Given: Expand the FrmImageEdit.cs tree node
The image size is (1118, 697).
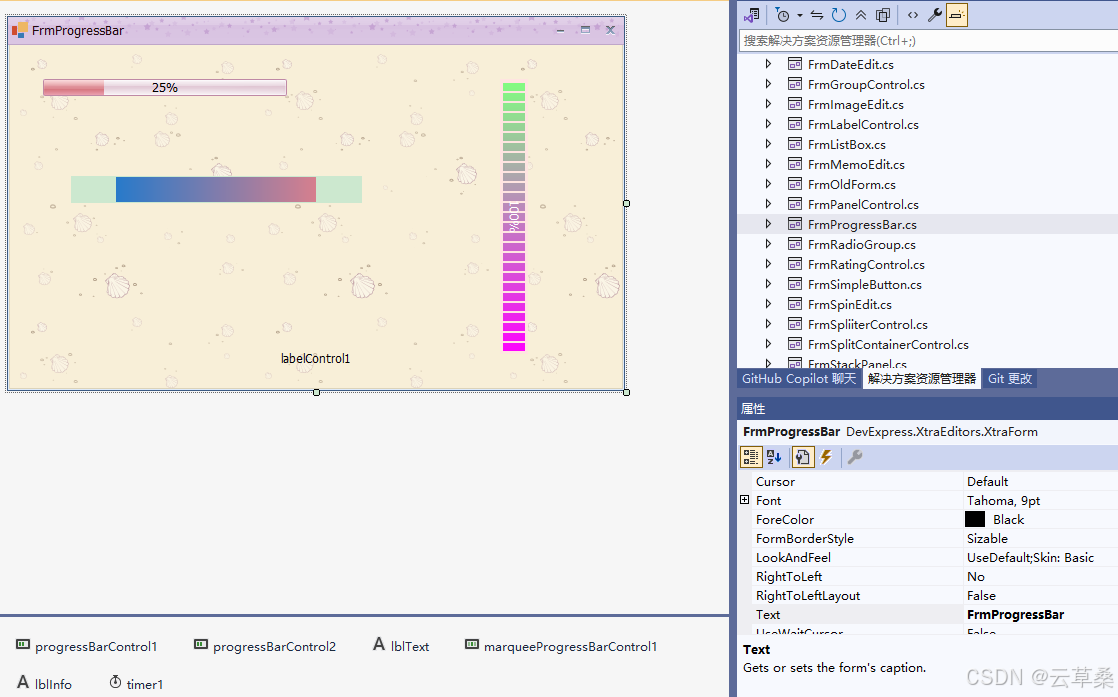Looking at the screenshot, I should [x=768, y=103].
